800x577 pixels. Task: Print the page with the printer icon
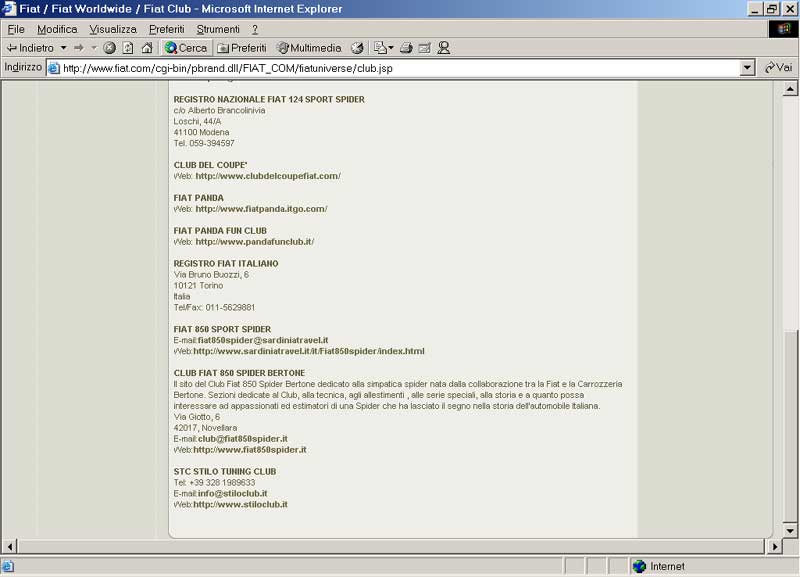406,48
